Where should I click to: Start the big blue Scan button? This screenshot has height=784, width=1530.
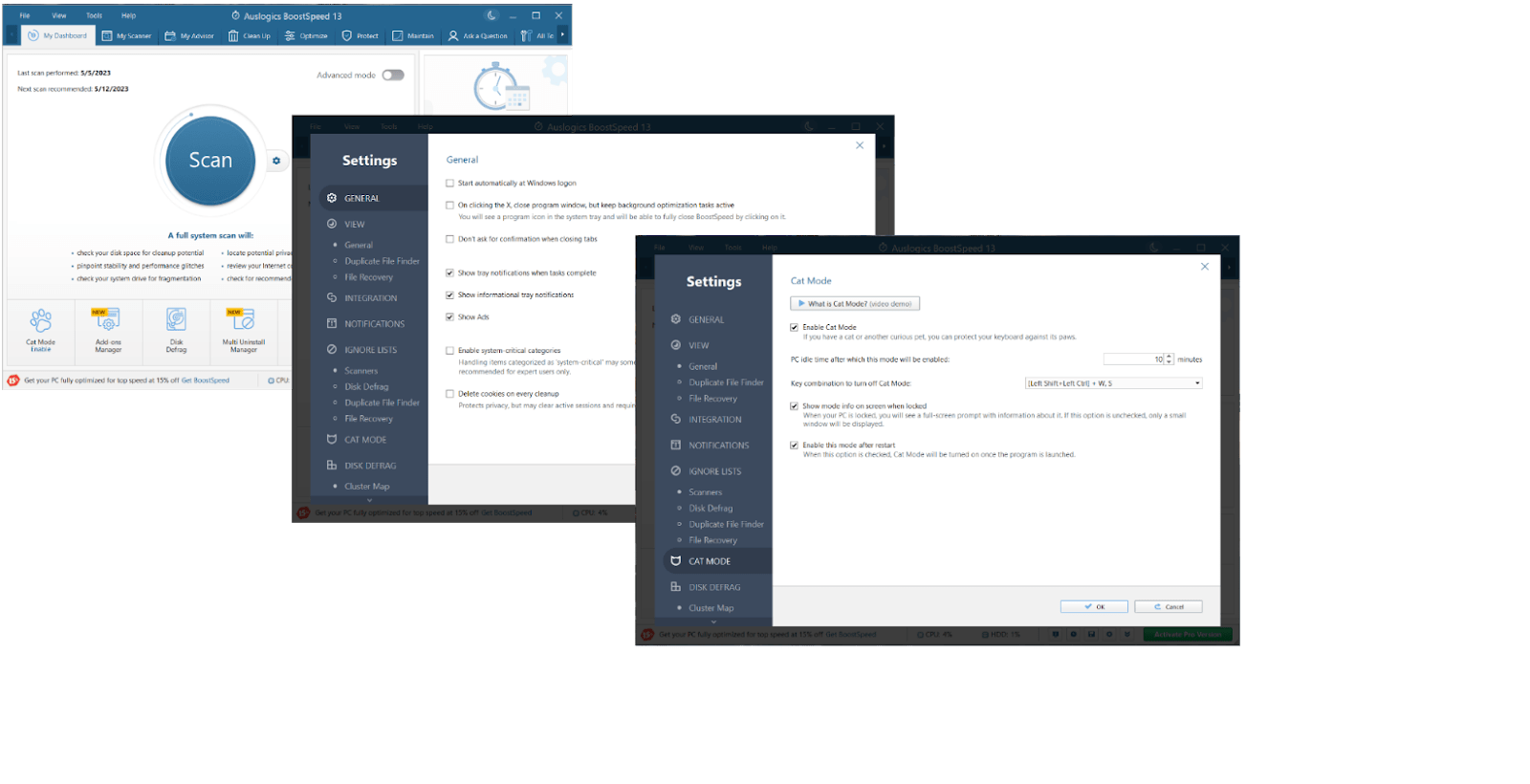click(210, 161)
